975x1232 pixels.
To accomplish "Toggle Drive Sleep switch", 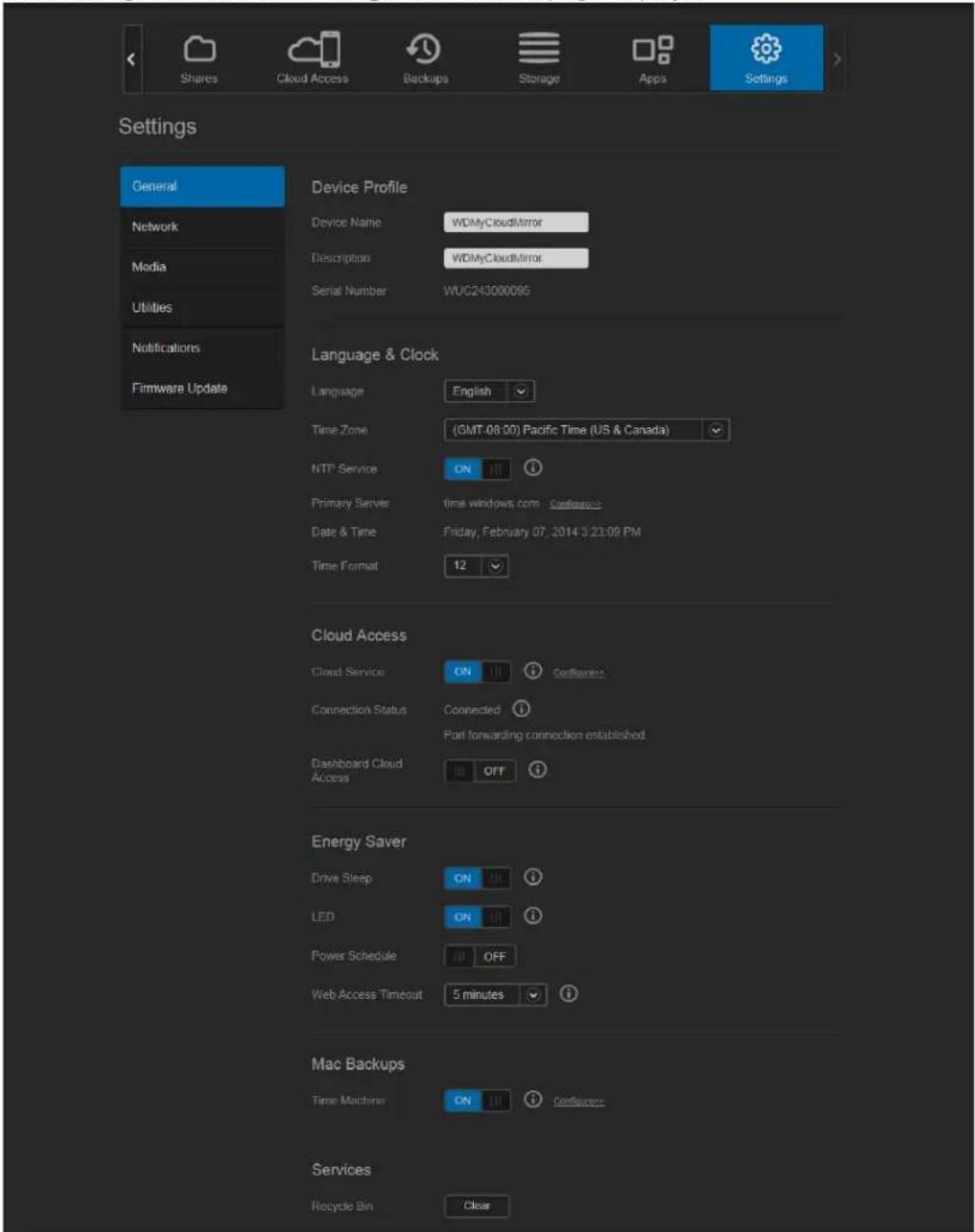I will tap(478, 878).
